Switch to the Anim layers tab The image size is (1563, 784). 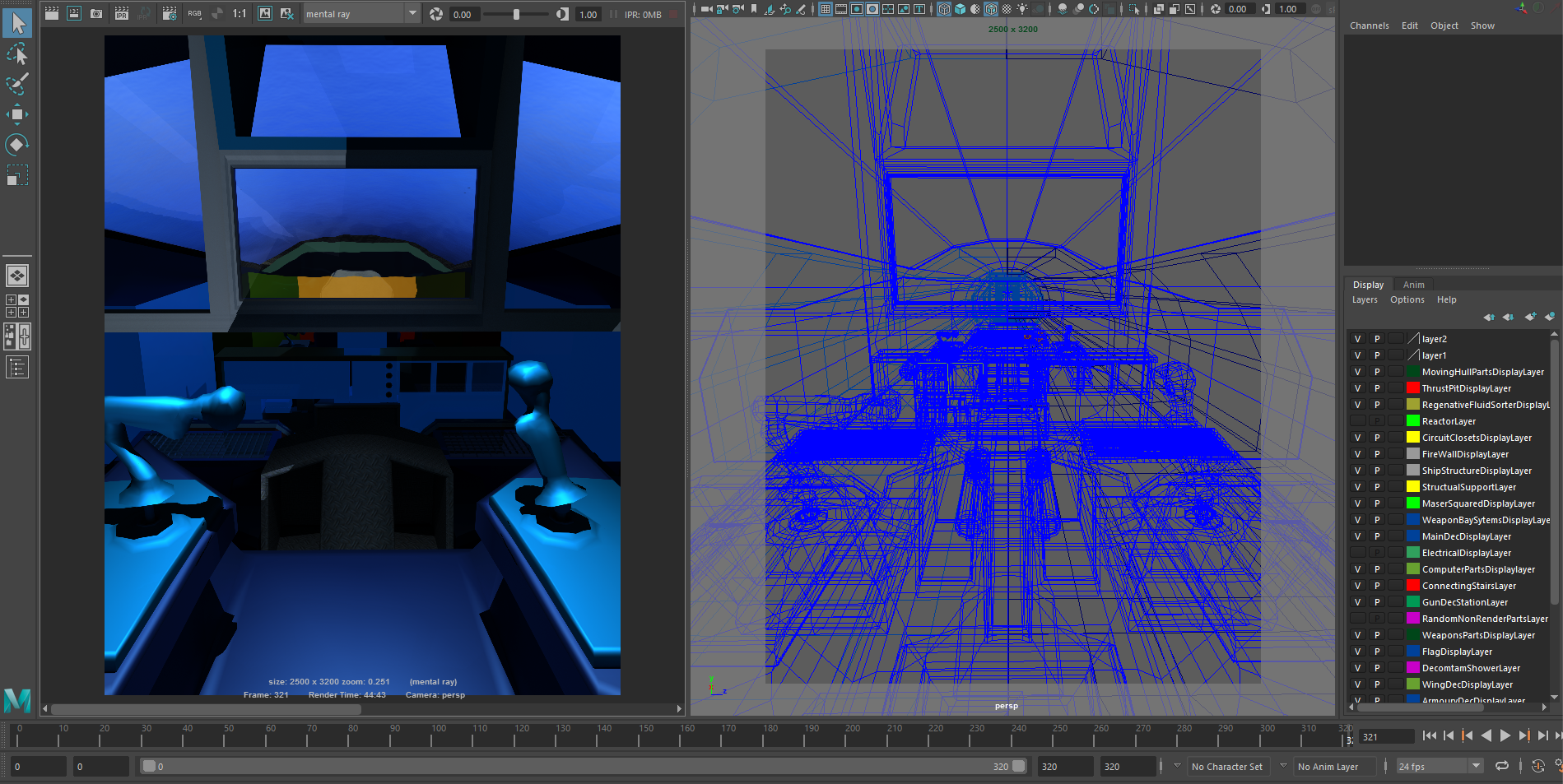coord(1413,285)
